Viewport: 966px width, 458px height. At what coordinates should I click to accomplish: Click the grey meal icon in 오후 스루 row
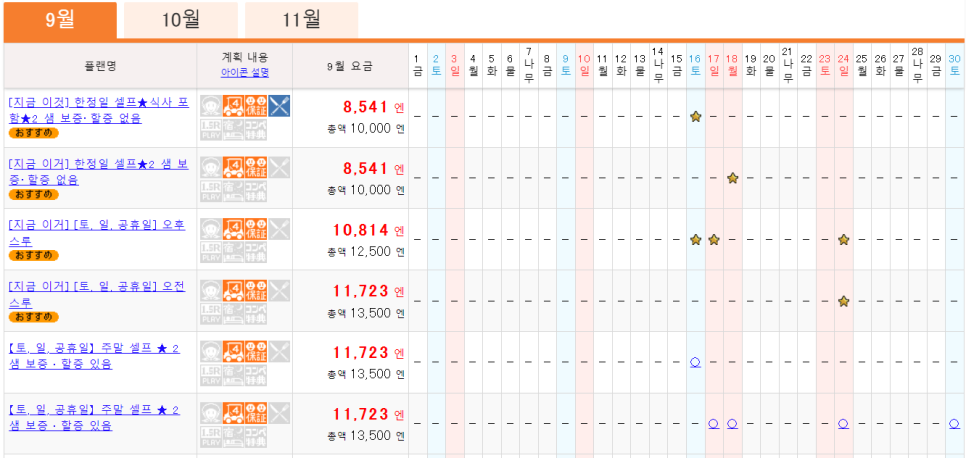279,229
